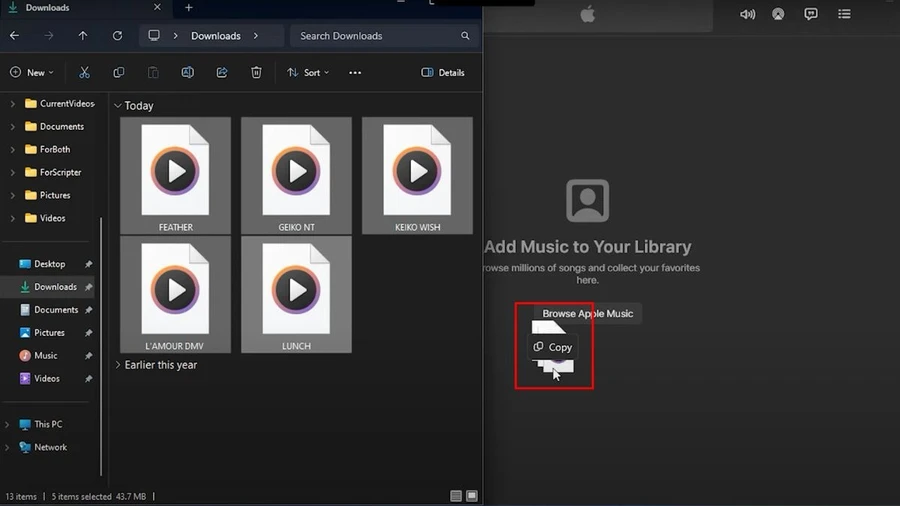
Task: Select Network in navigation pane
Action: [50, 447]
